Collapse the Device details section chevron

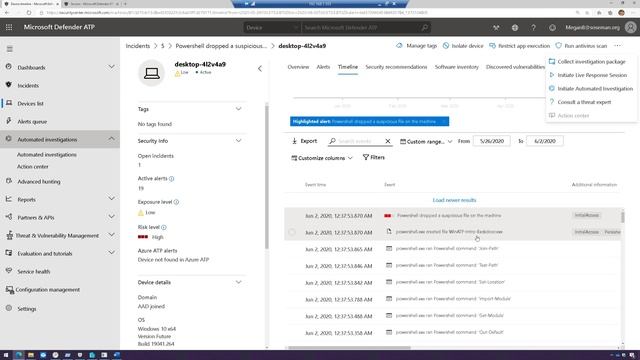[238, 282]
